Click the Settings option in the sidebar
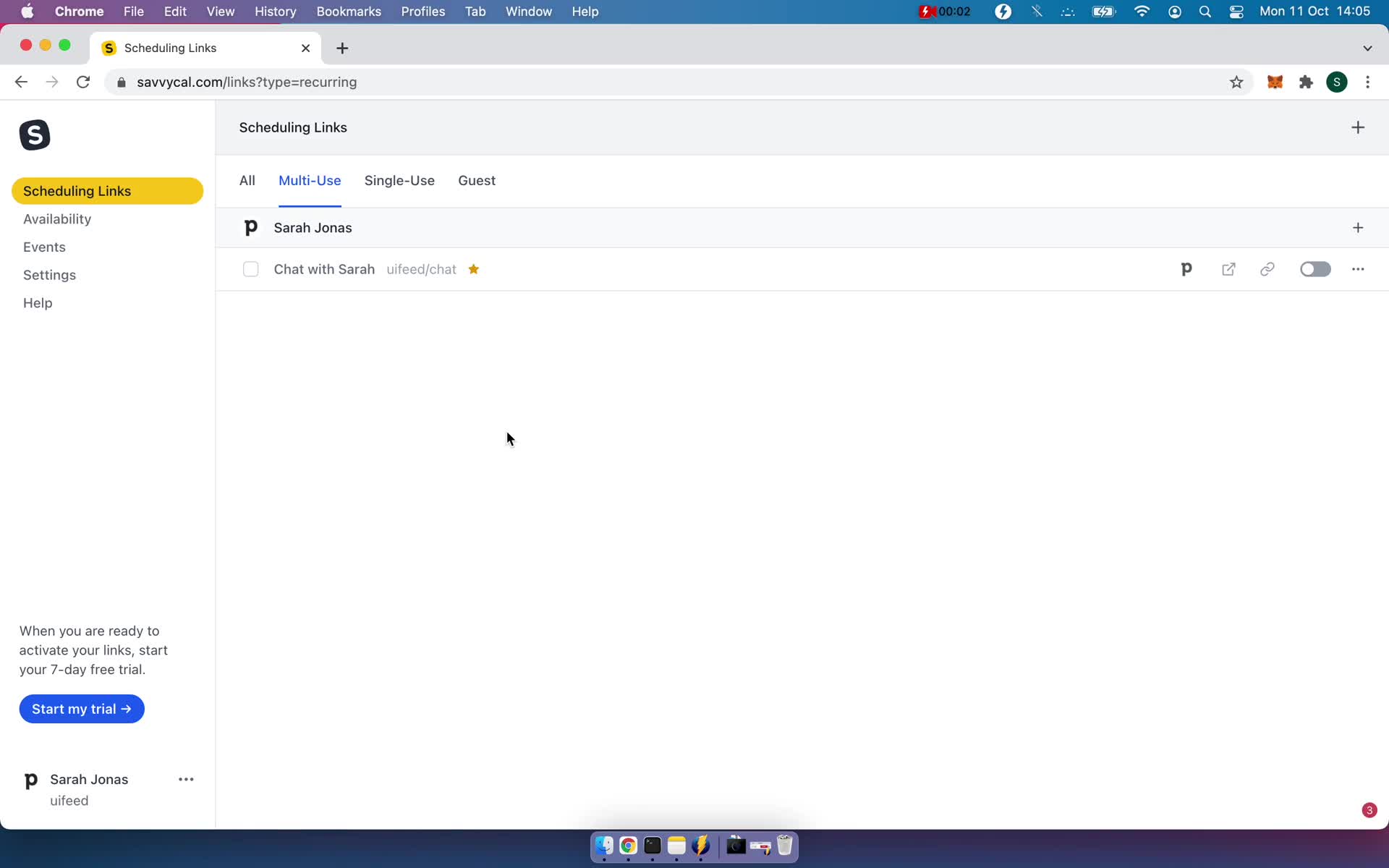This screenshot has height=868, width=1389. coord(49,275)
